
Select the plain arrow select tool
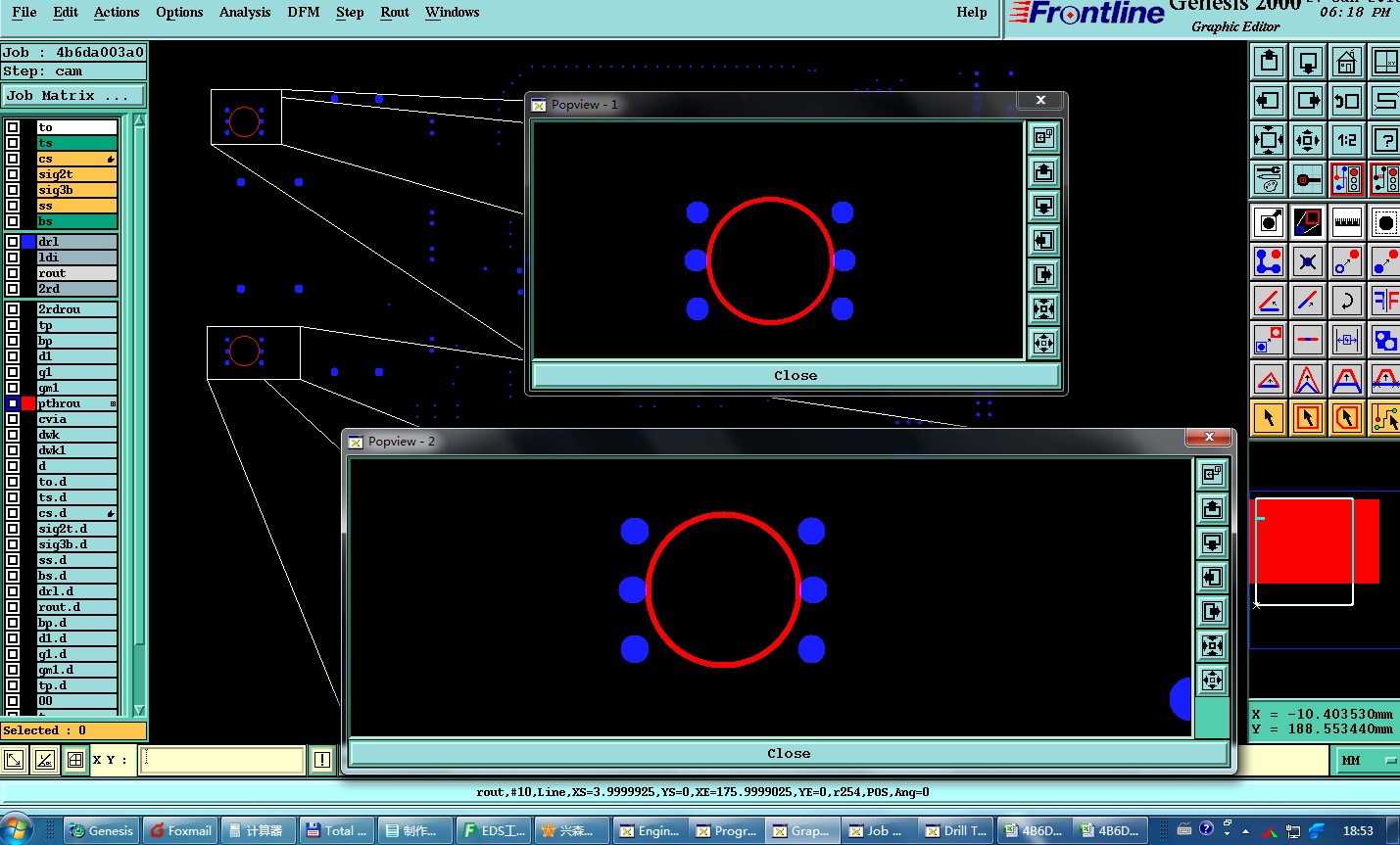click(1269, 418)
